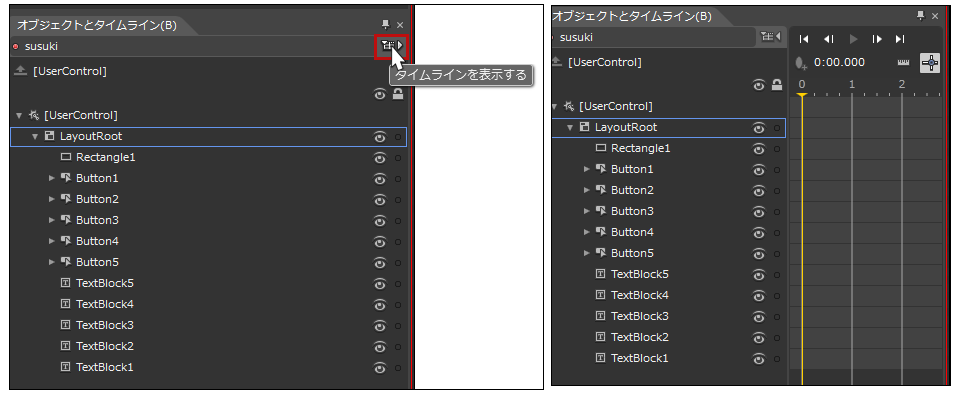This screenshot has width=957, height=397.
Task: Select TextBlock5 in the left tree
Action: coord(104,283)
